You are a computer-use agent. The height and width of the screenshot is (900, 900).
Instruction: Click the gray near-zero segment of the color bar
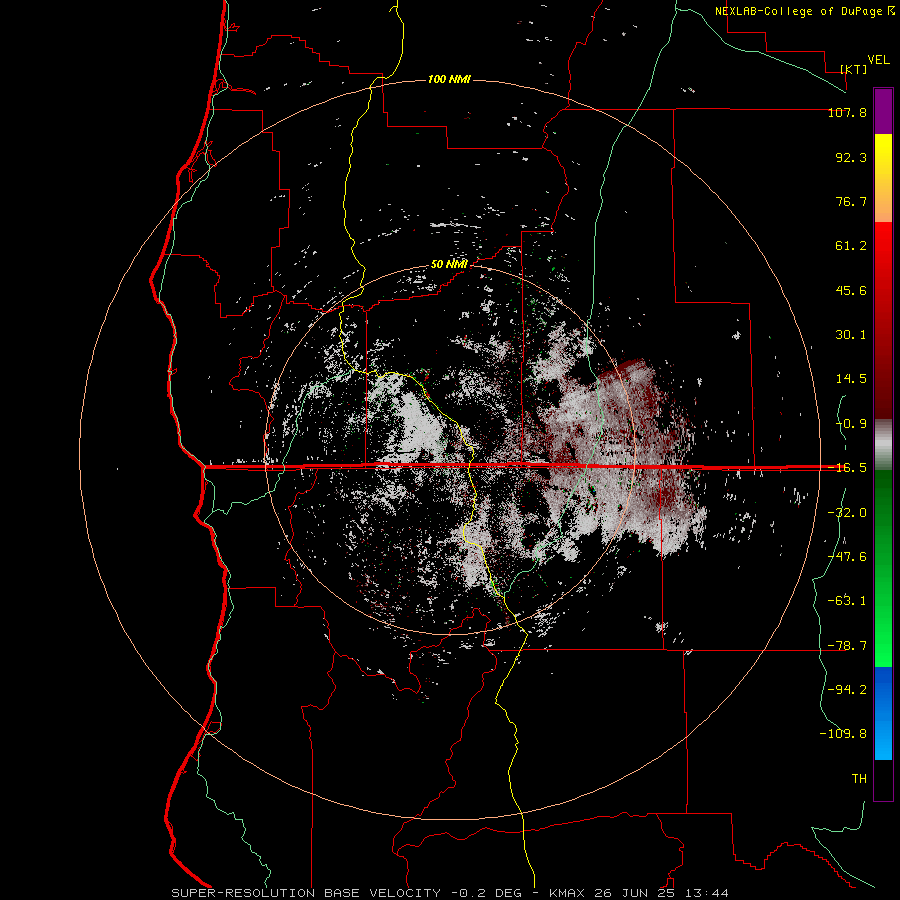[x=883, y=444]
